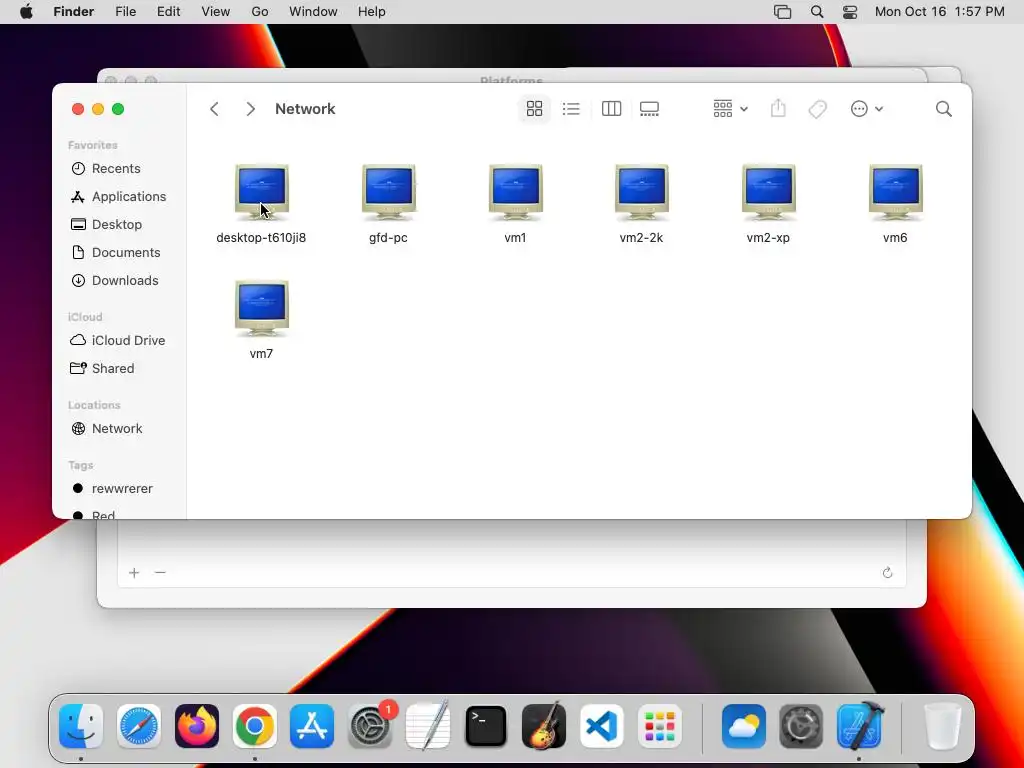This screenshot has width=1024, height=768.
Task: Open Finder from the Dock
Action: click(x=81, y=726)
